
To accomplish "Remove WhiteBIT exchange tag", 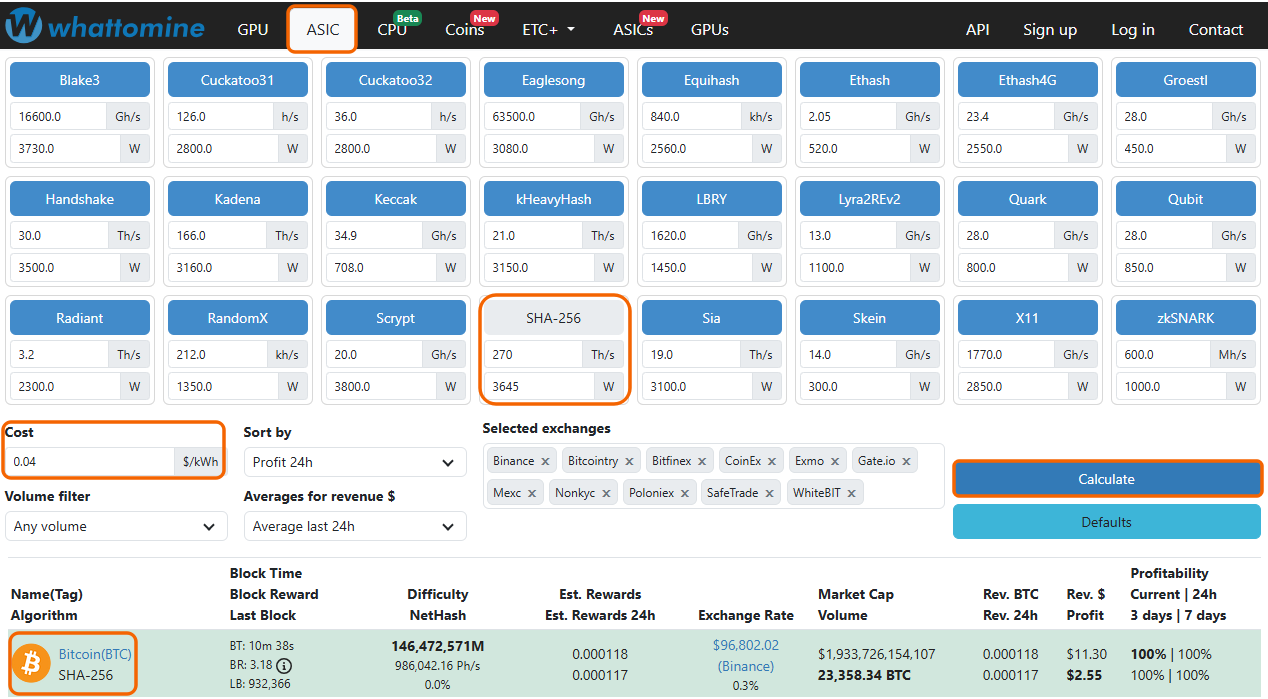I will (x=850, y=493).
